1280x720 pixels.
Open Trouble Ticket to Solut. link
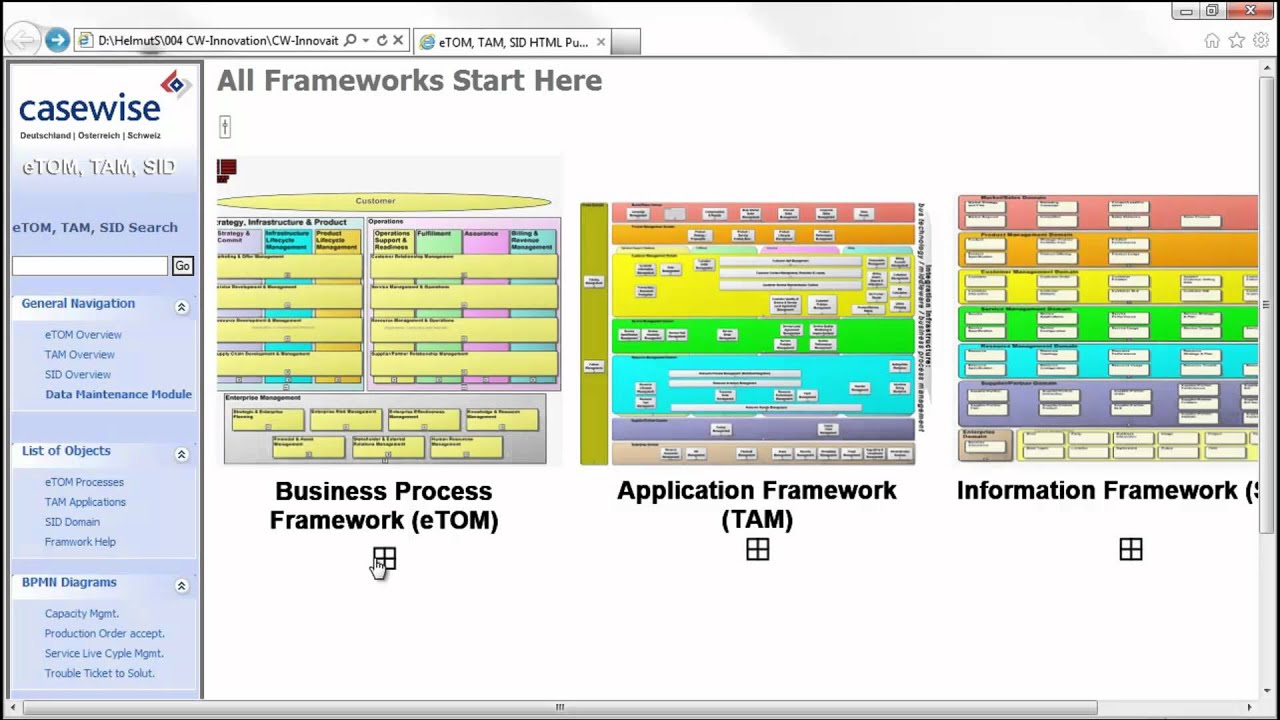tap(99, 674)
